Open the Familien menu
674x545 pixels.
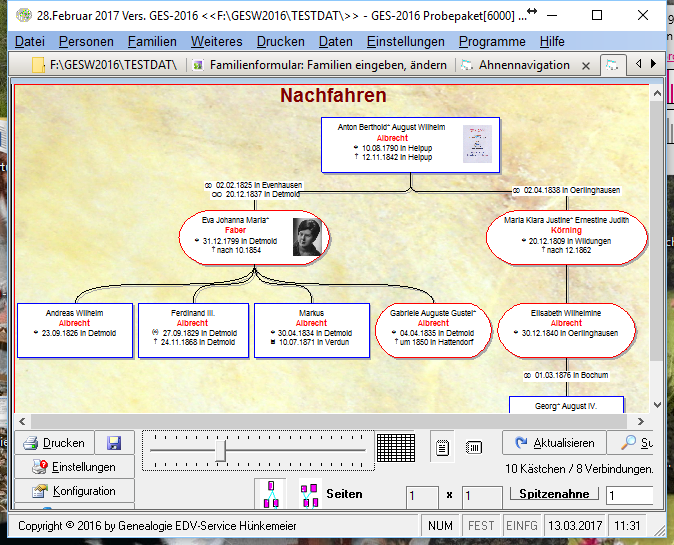[152, 42]
